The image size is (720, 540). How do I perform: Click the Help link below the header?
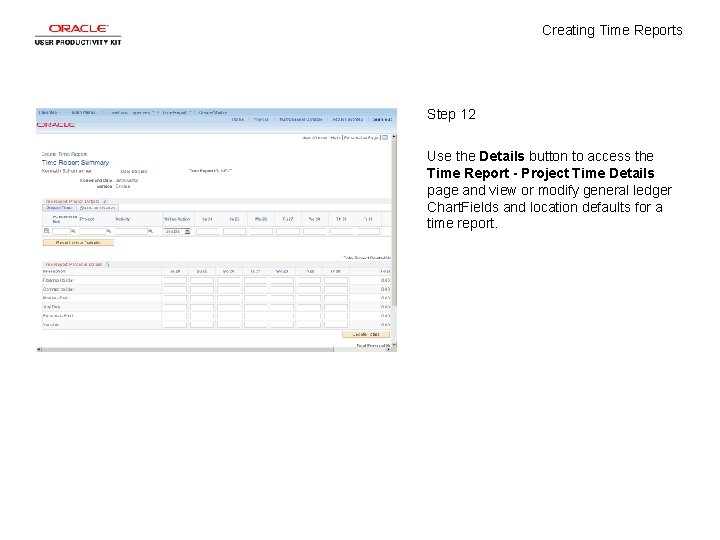[335, 137]
